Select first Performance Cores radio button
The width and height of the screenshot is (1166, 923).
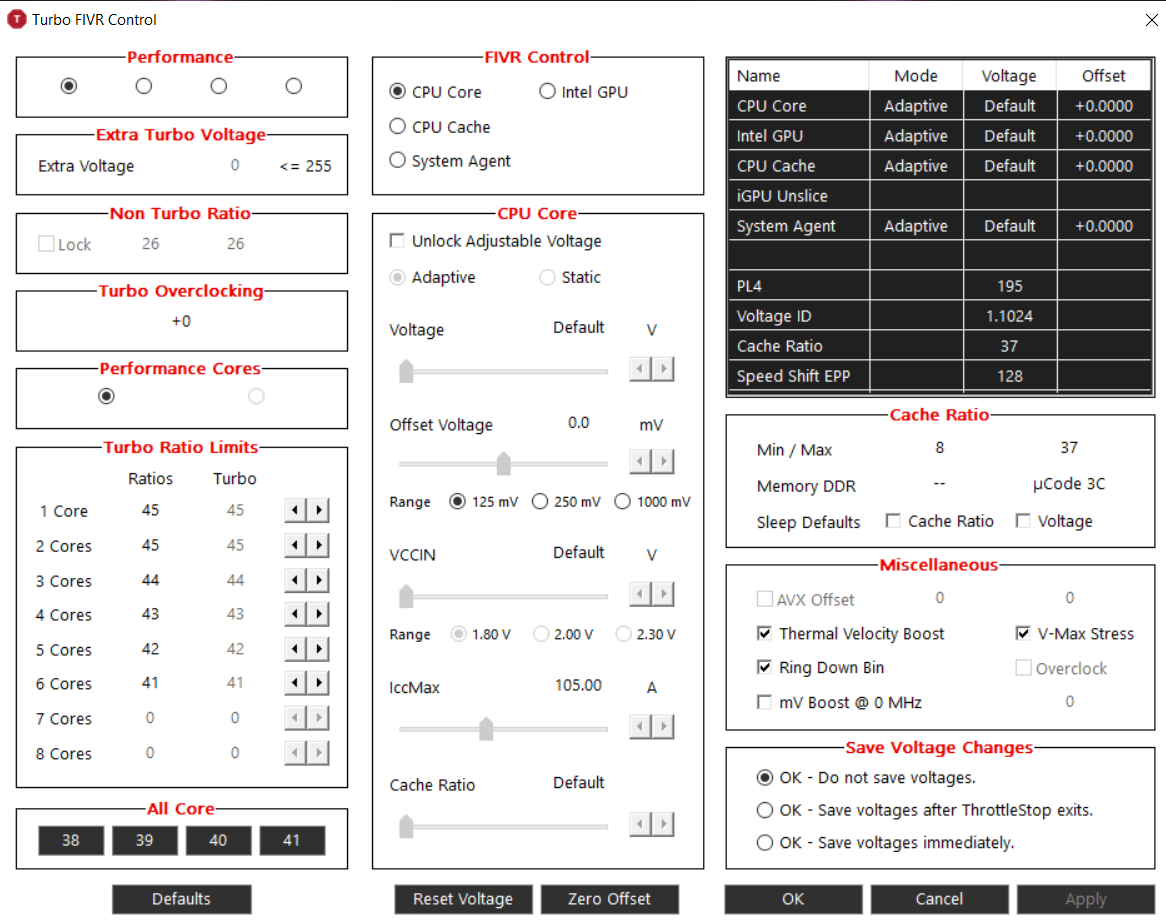(106, 396)
